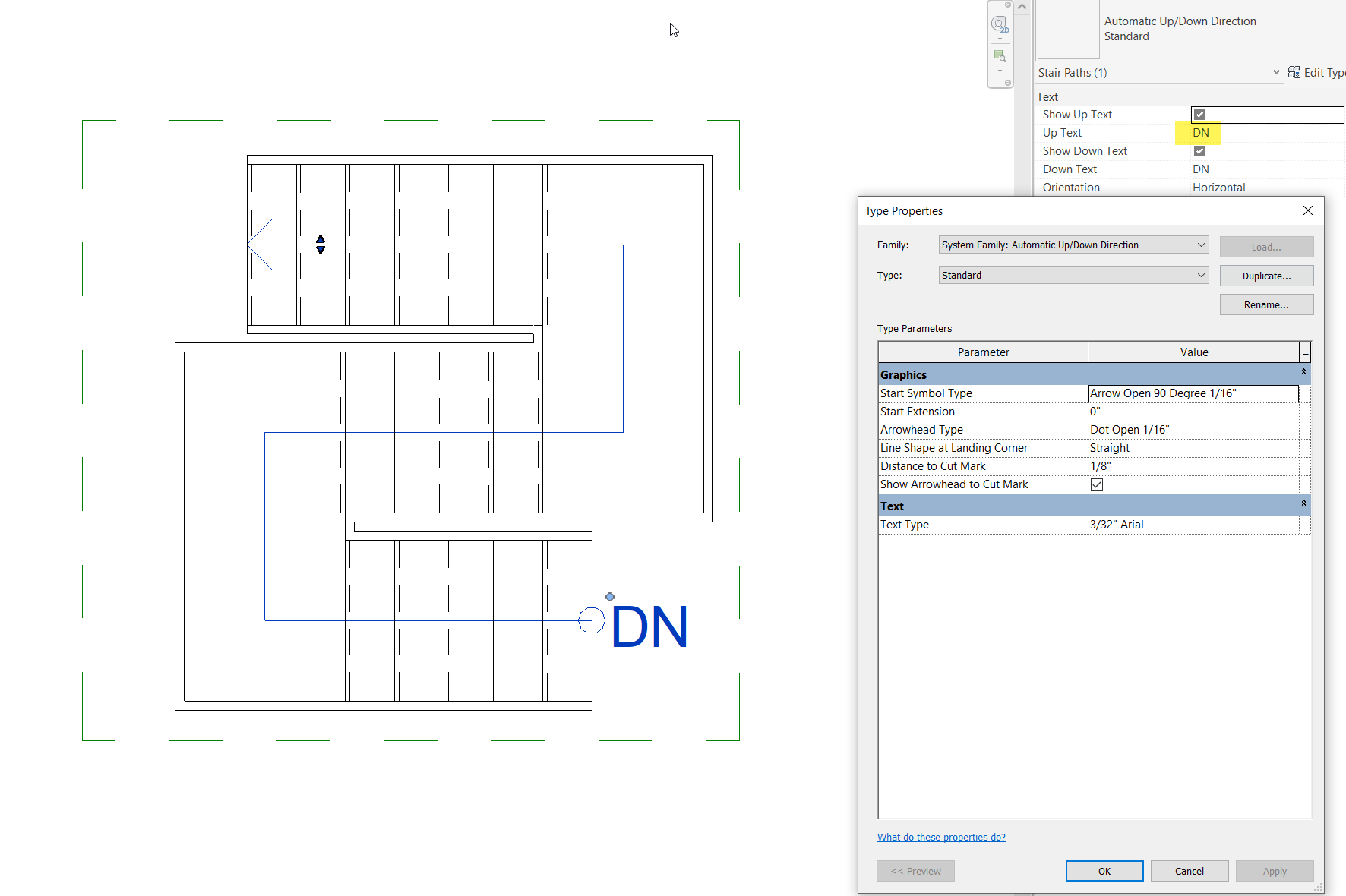Click the Edit Type icon in Properties
Screen dimensions: 1346x896
click(x=1294, y=72)
